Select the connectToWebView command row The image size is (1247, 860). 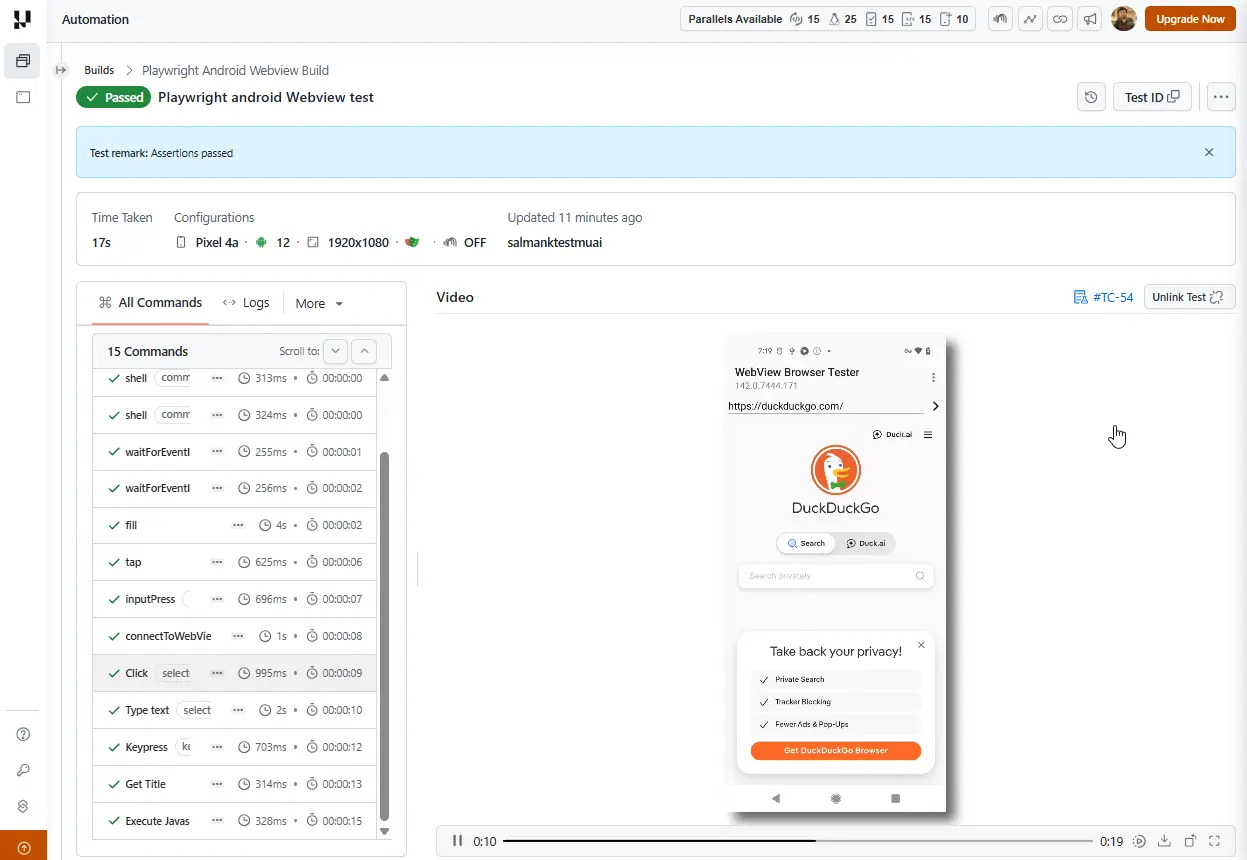tap(235, 636)
